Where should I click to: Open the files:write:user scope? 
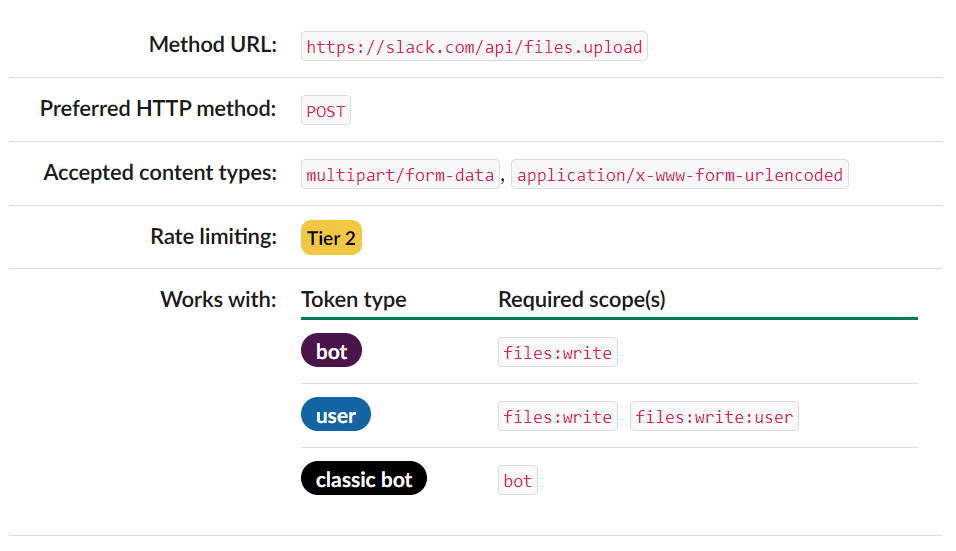714,416
